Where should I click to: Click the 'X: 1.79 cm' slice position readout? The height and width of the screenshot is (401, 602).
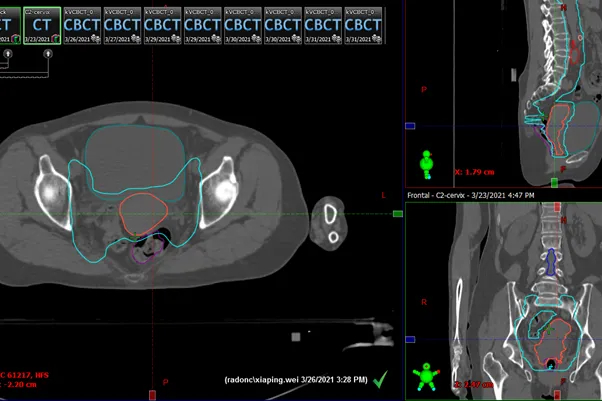point(475,172)
